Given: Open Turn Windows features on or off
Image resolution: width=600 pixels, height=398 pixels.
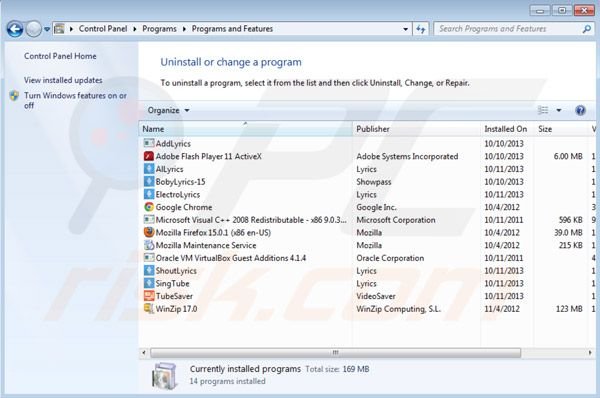Looking at the screenshot, I should (75, 100).
